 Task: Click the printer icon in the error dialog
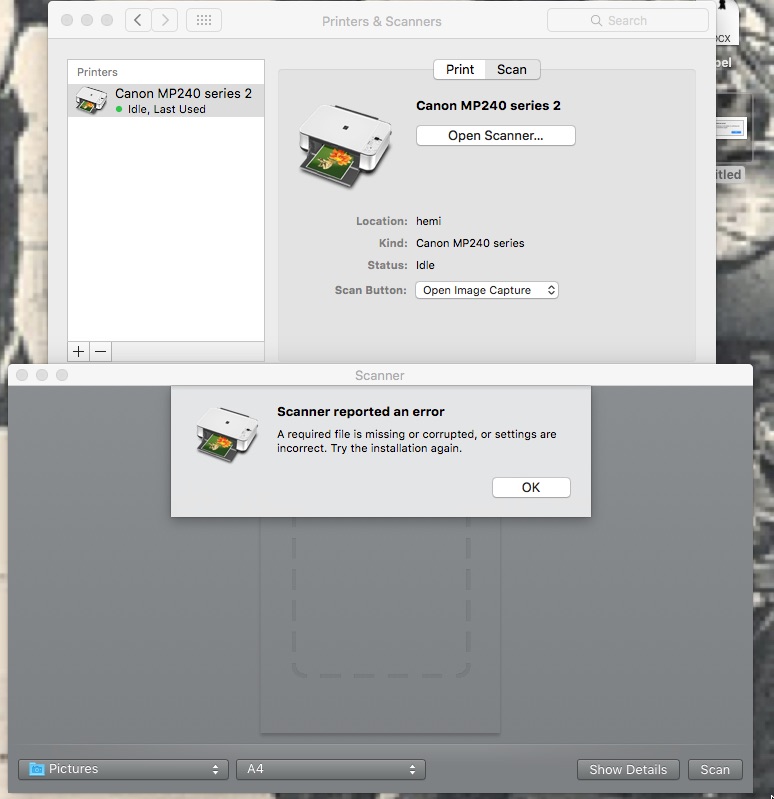tap(227, 435)
